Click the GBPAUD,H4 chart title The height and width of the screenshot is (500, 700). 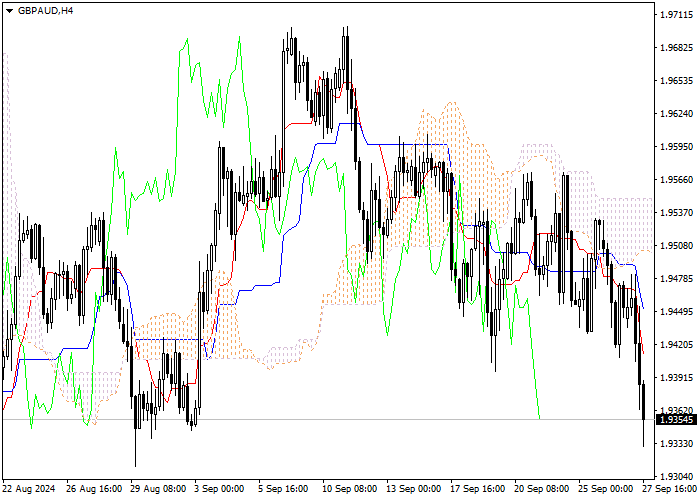[x=45, y=11]
